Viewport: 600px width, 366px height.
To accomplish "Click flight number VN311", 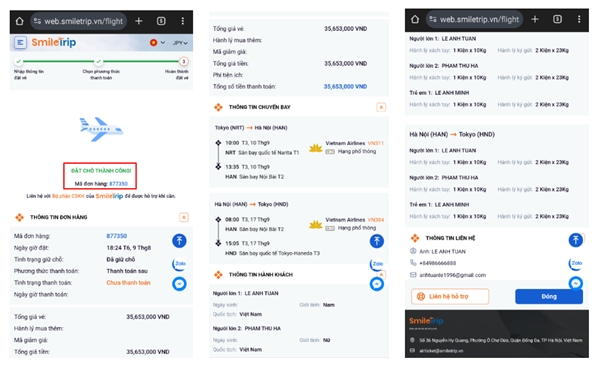I will point(375,143).
